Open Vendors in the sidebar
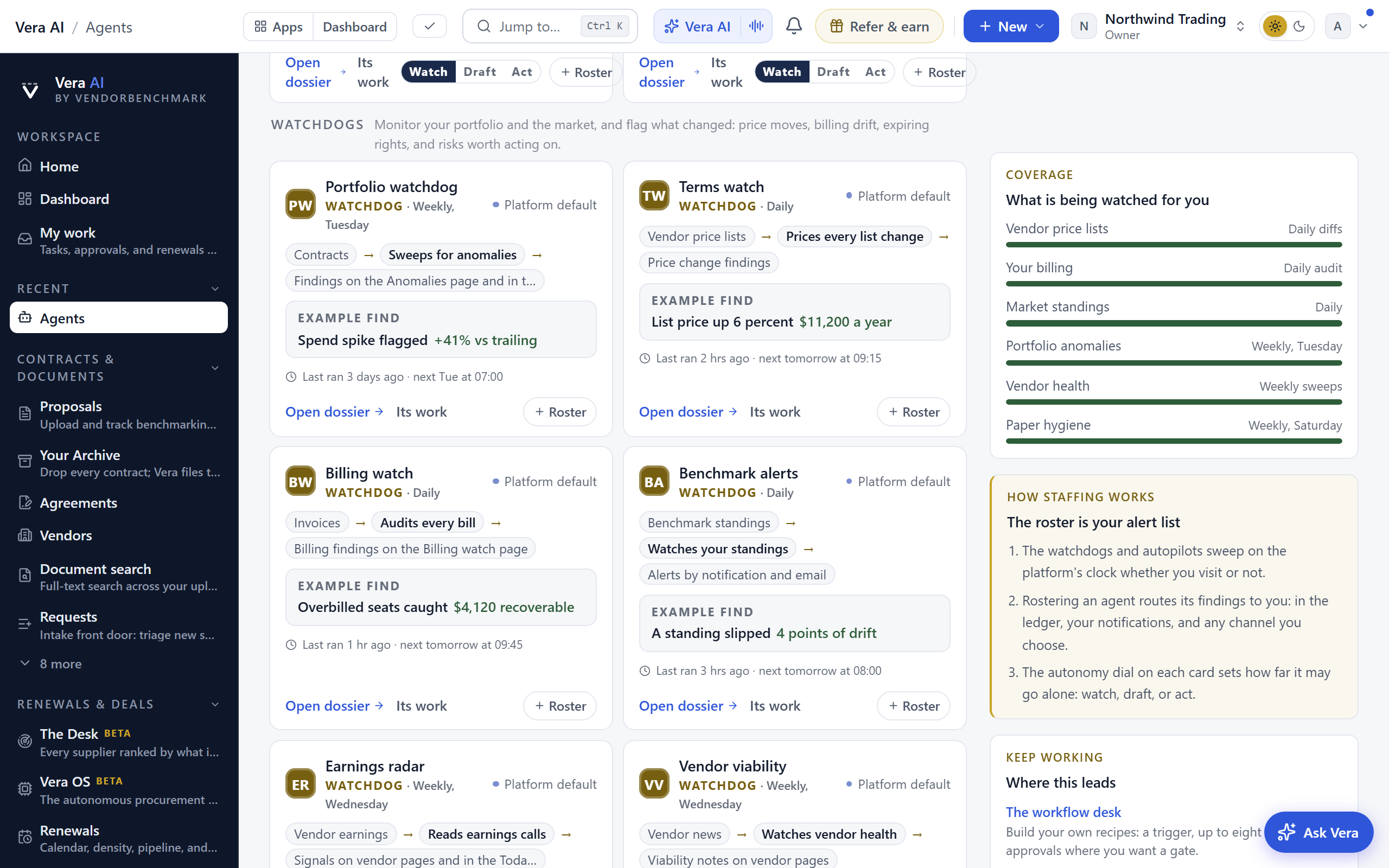The height and width of the screenshot is (868, 1389). [x=119, y=535]
